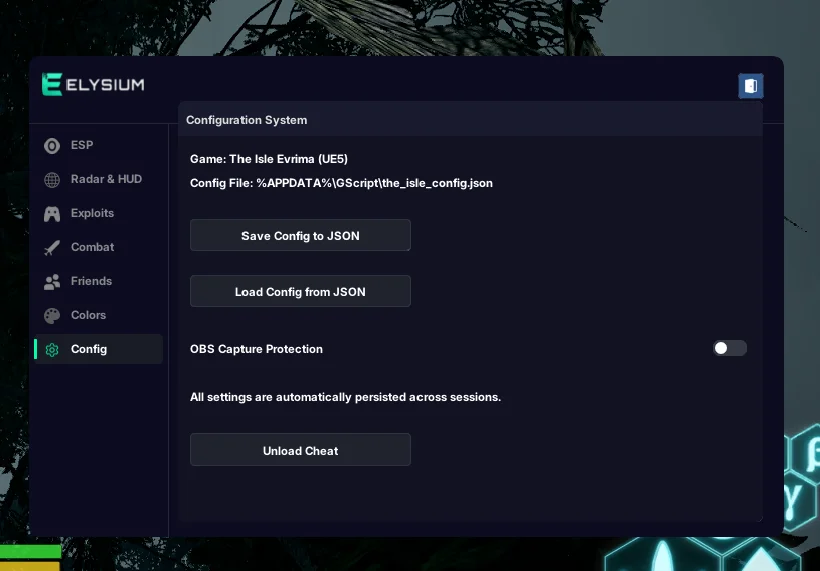The height and width of the screenshot is (571, 820).
Task: Click the config file path '%APPDATA%\GScript\the_isle_config.json'
Action: (374, 183)
